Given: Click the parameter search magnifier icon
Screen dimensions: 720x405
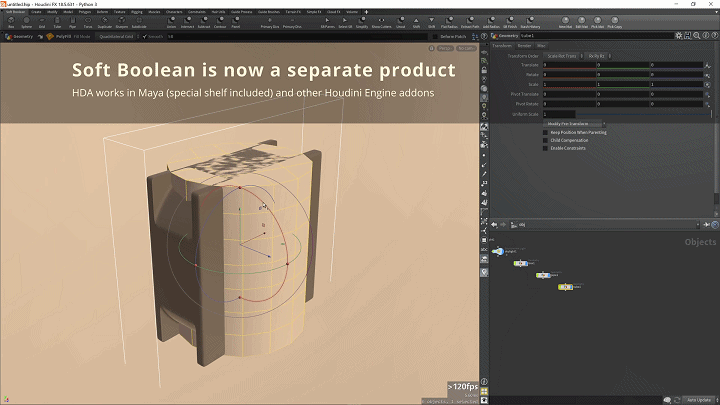Looking at the screenshot, I should click(697, 35).
